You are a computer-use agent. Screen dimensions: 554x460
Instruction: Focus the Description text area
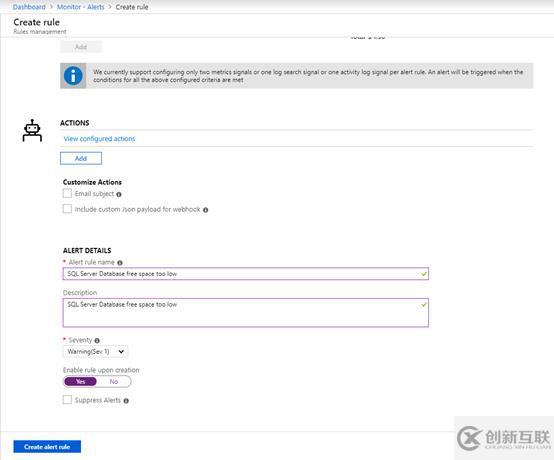coord(246,313)
